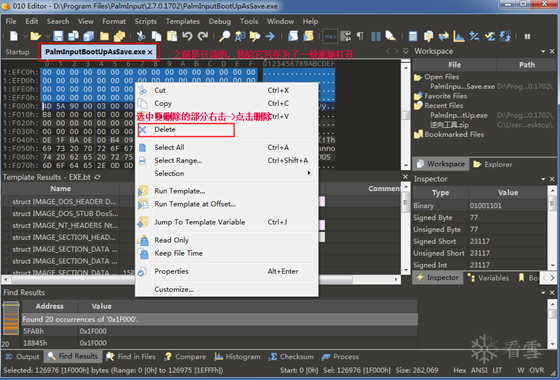The height and width of the screenshot is (380, 560).
Task: Switch to the Find in Files tab
Action: [131, 356]
